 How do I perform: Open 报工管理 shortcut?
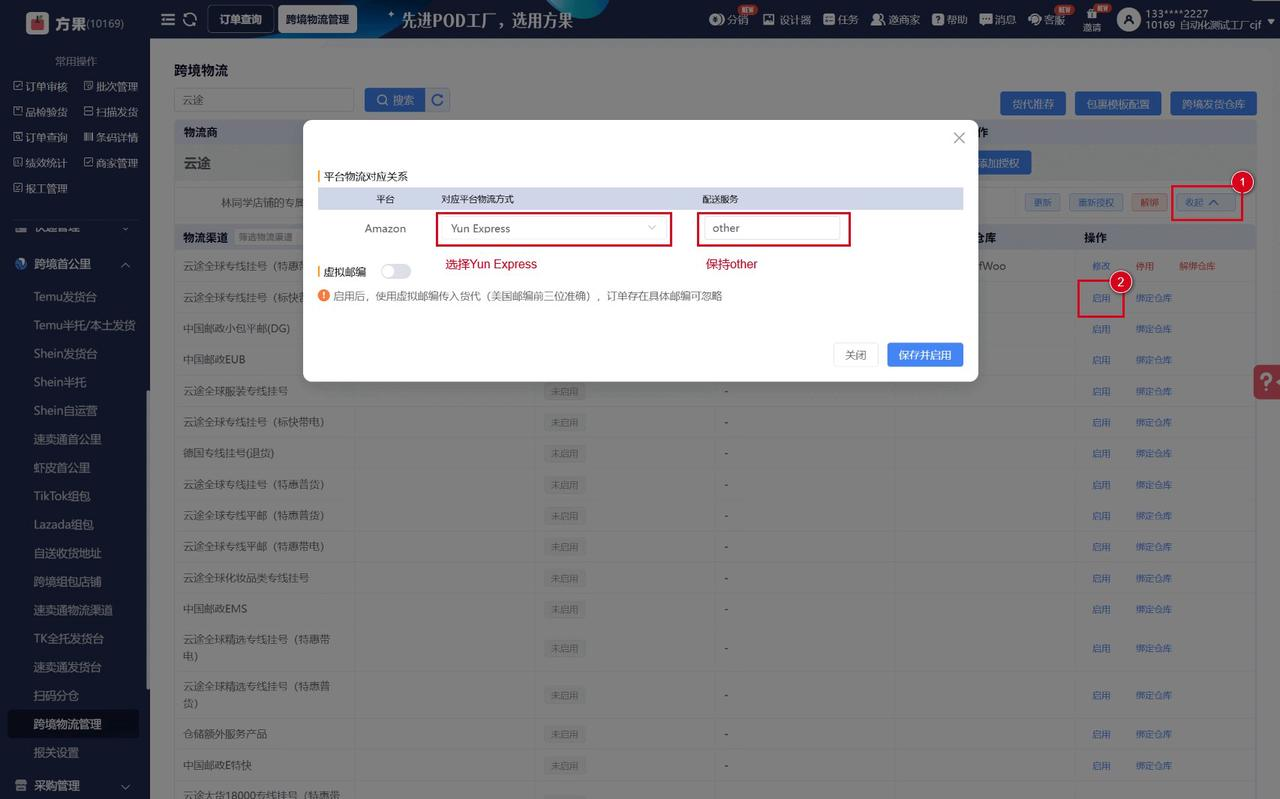40,189
